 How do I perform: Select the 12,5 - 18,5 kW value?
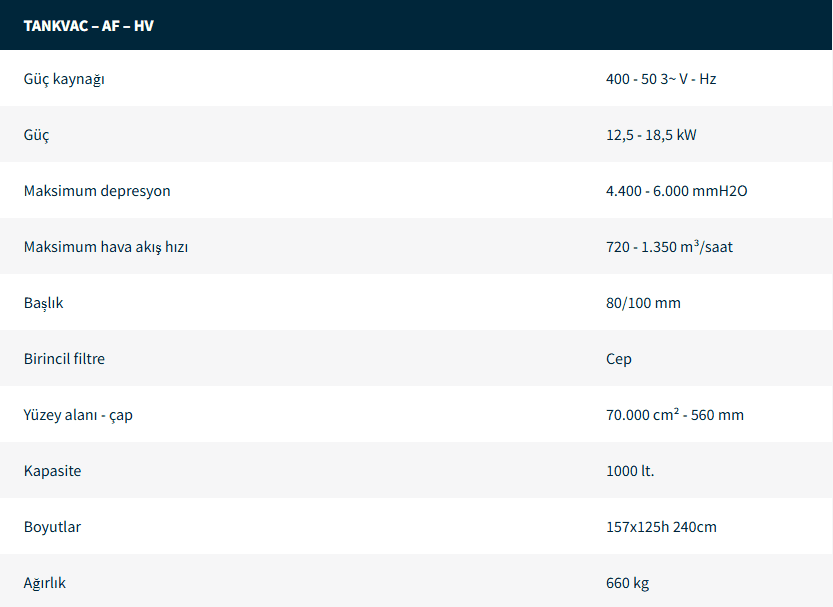[651, 135]
